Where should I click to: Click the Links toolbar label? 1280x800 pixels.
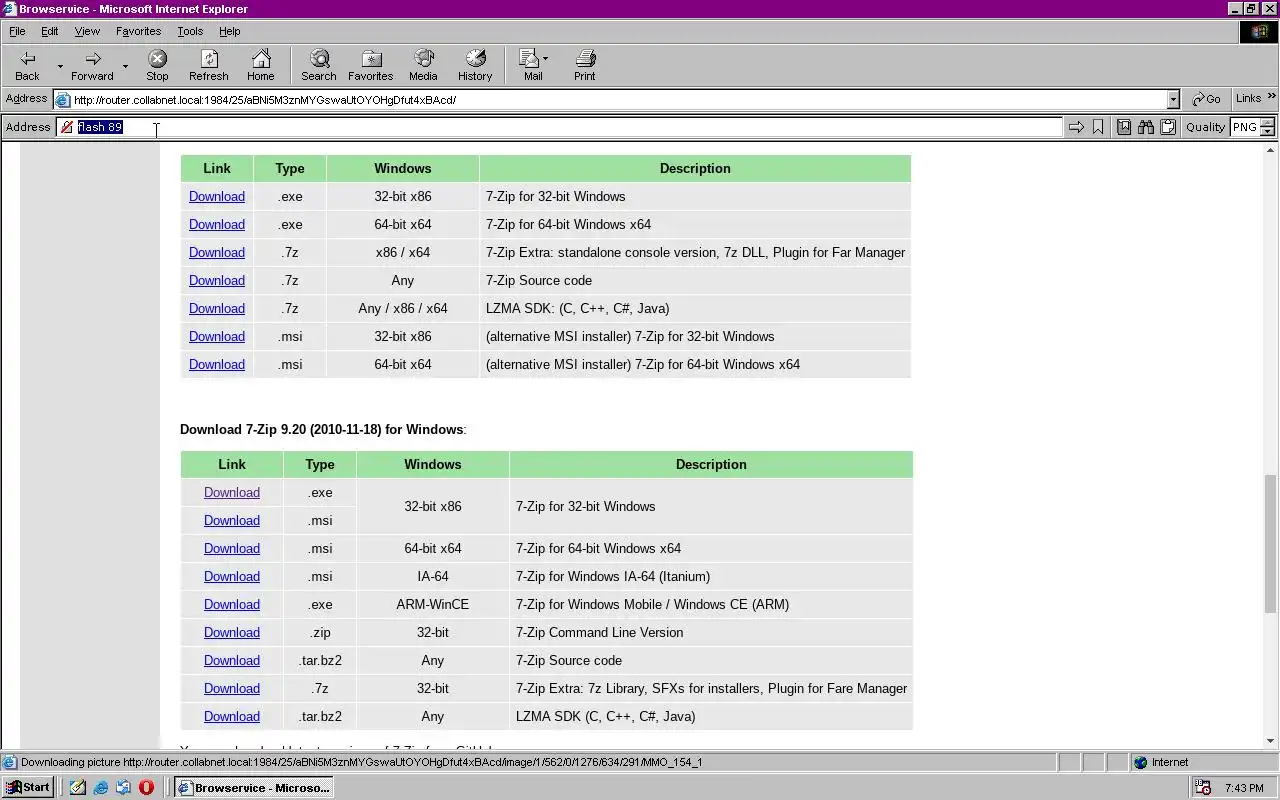[x=1248, y=98]
